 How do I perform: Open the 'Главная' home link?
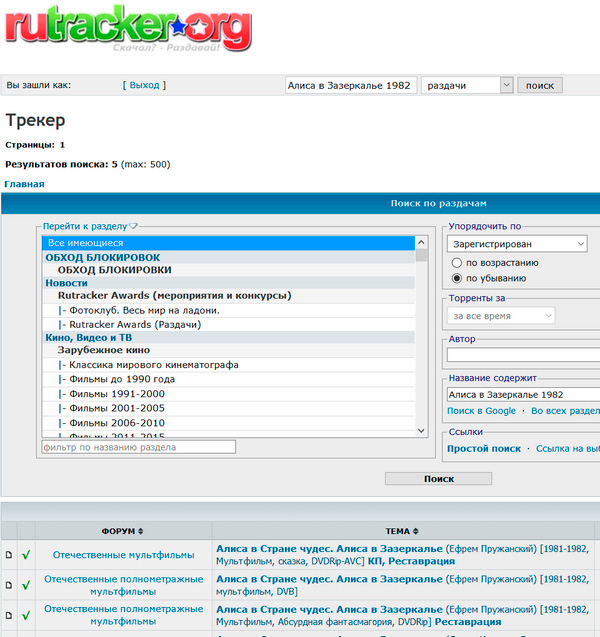(x=24, y=184)
